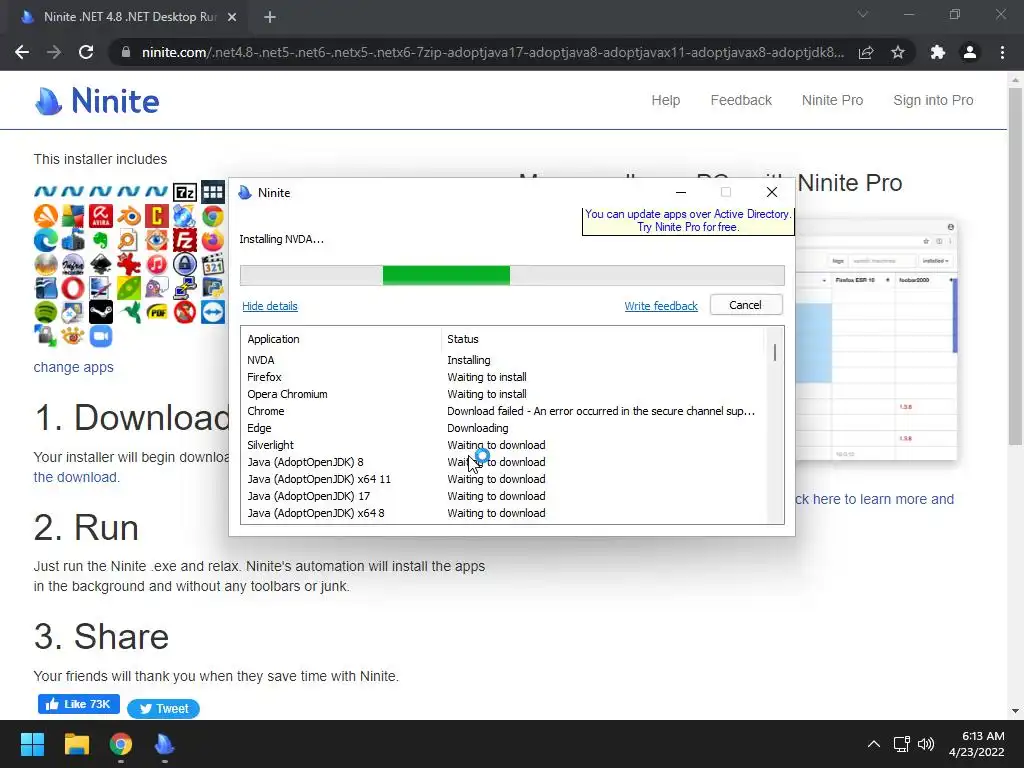Click the TeamViewer icon
The image size is (1024, 768).
[212, 312]
